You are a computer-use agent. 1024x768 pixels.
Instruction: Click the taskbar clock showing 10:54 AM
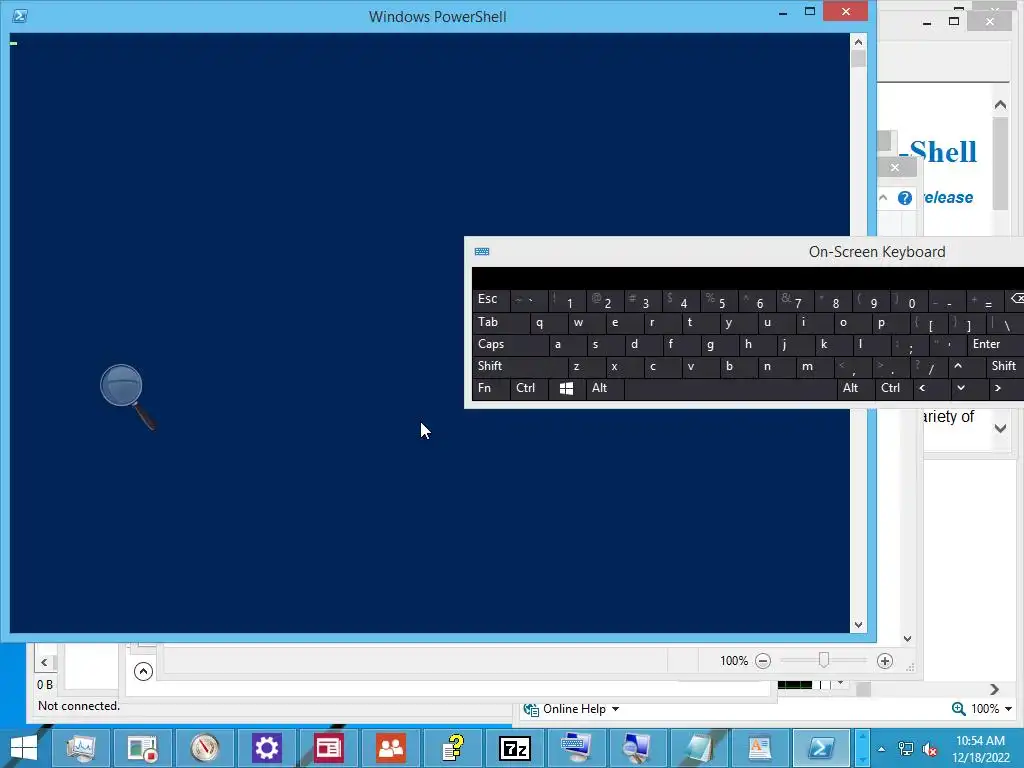(x=980, y=749)
